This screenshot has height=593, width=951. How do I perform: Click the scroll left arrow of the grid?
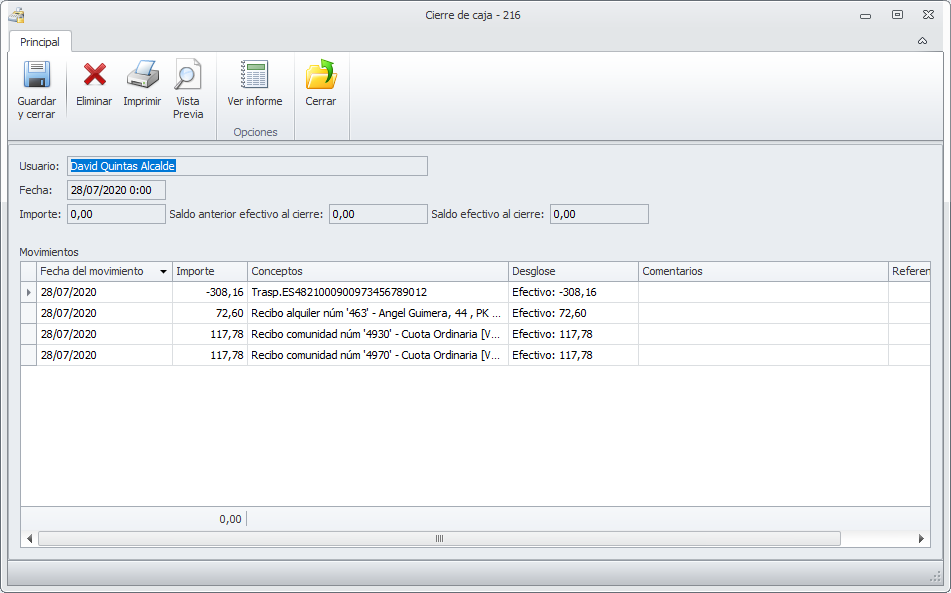pos(29,538)
